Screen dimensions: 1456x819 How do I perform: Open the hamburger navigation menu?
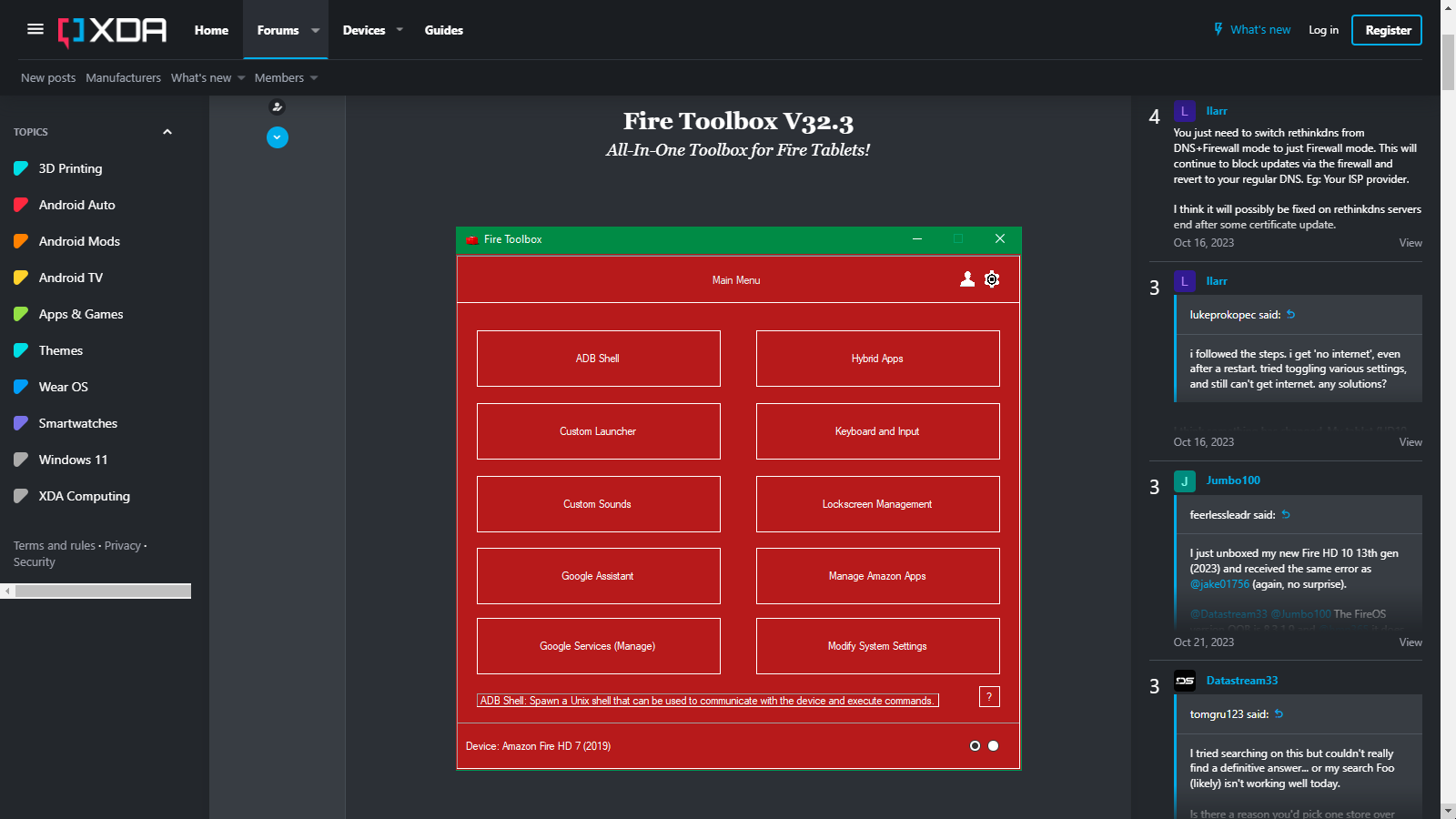point(35,29)
